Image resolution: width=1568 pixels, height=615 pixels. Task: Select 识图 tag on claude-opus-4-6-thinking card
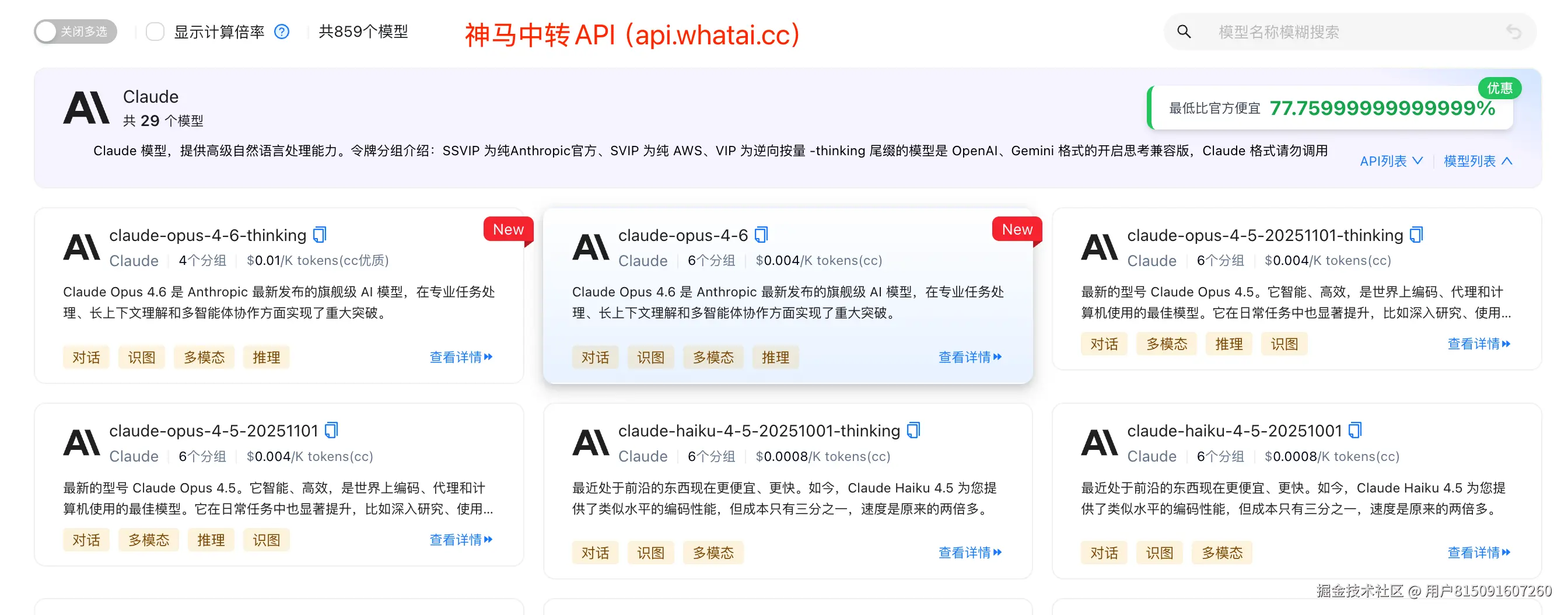tap(141, 358)
